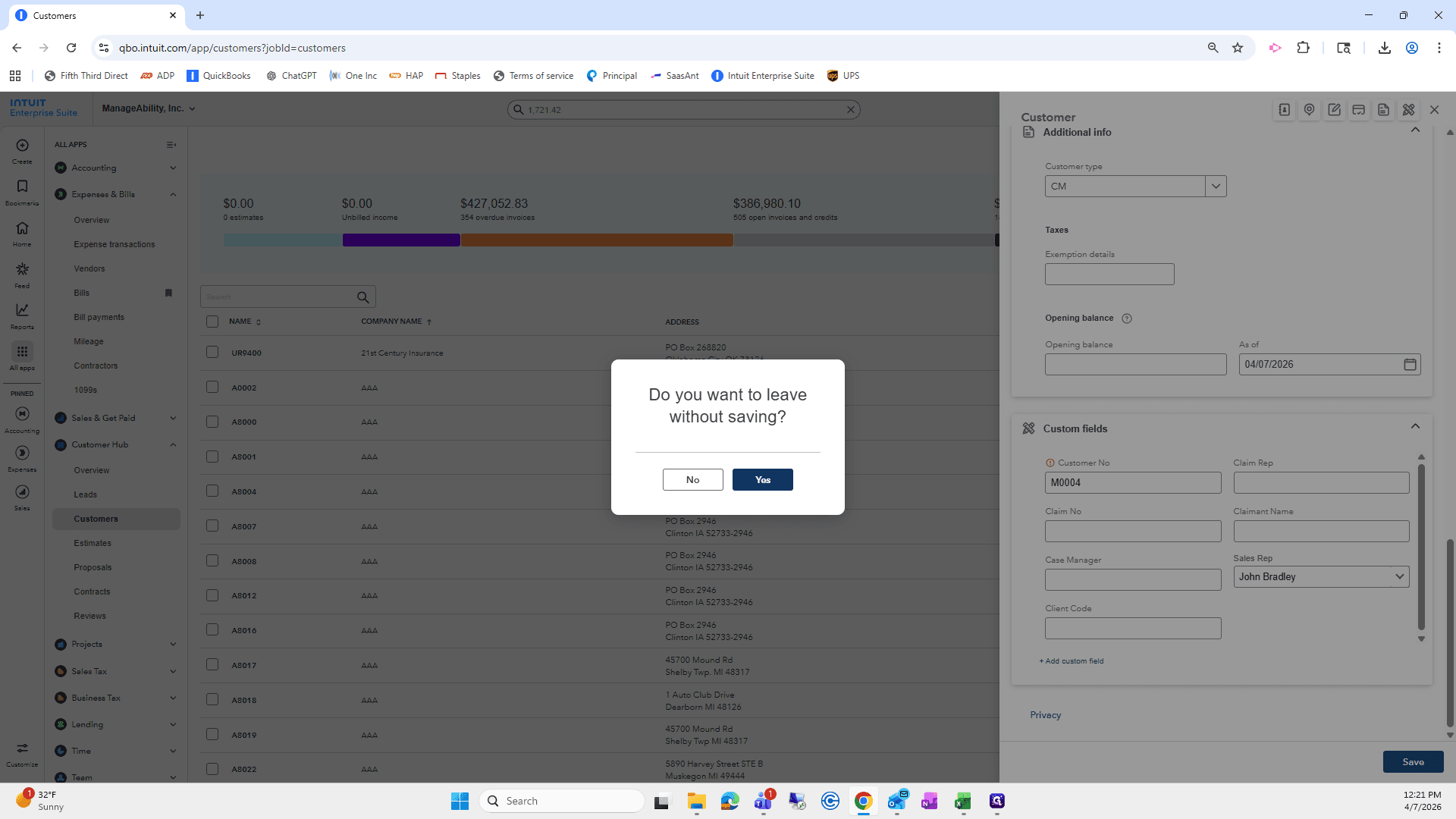The image size is (1456, 819).
Task: Collapse the Additional info section
Action: [1415, 130]
